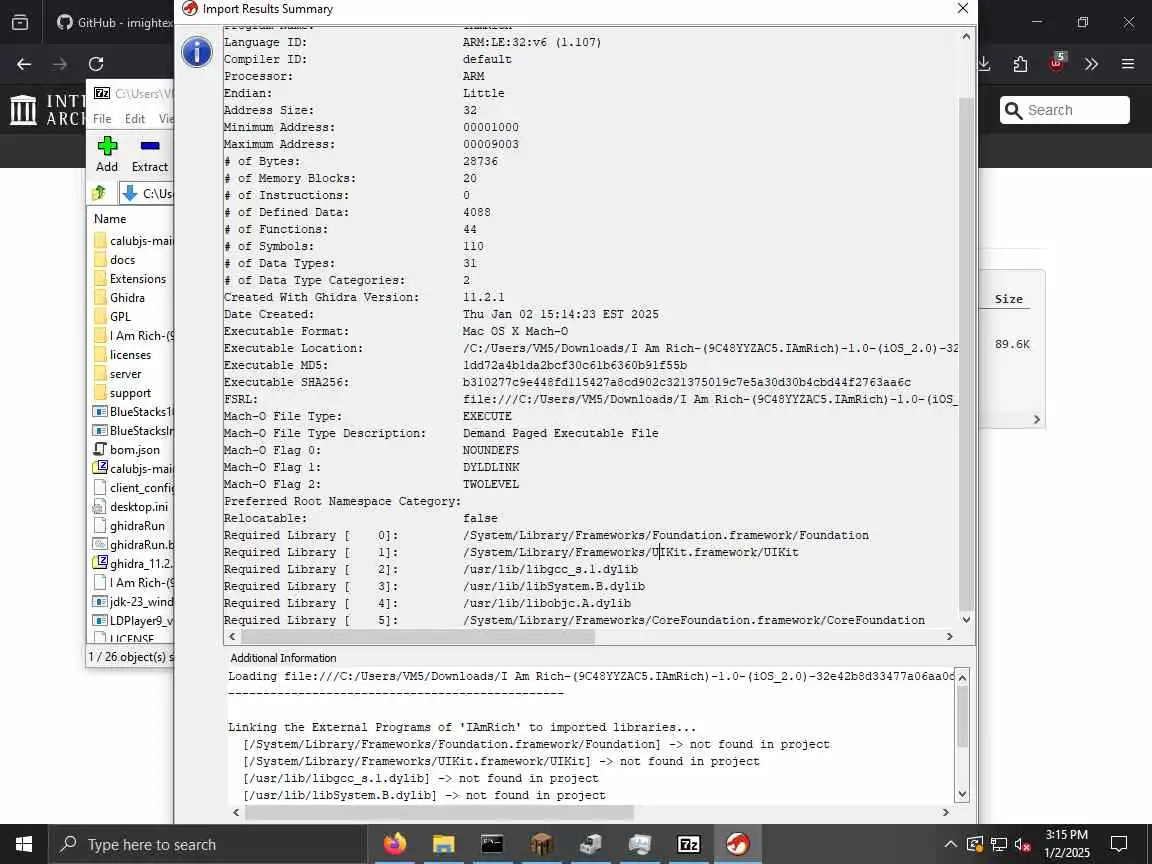The height and width of the screenshot is (864, 1152).
Task: Open Firefox downloads panel
Action: click(984, 64)
